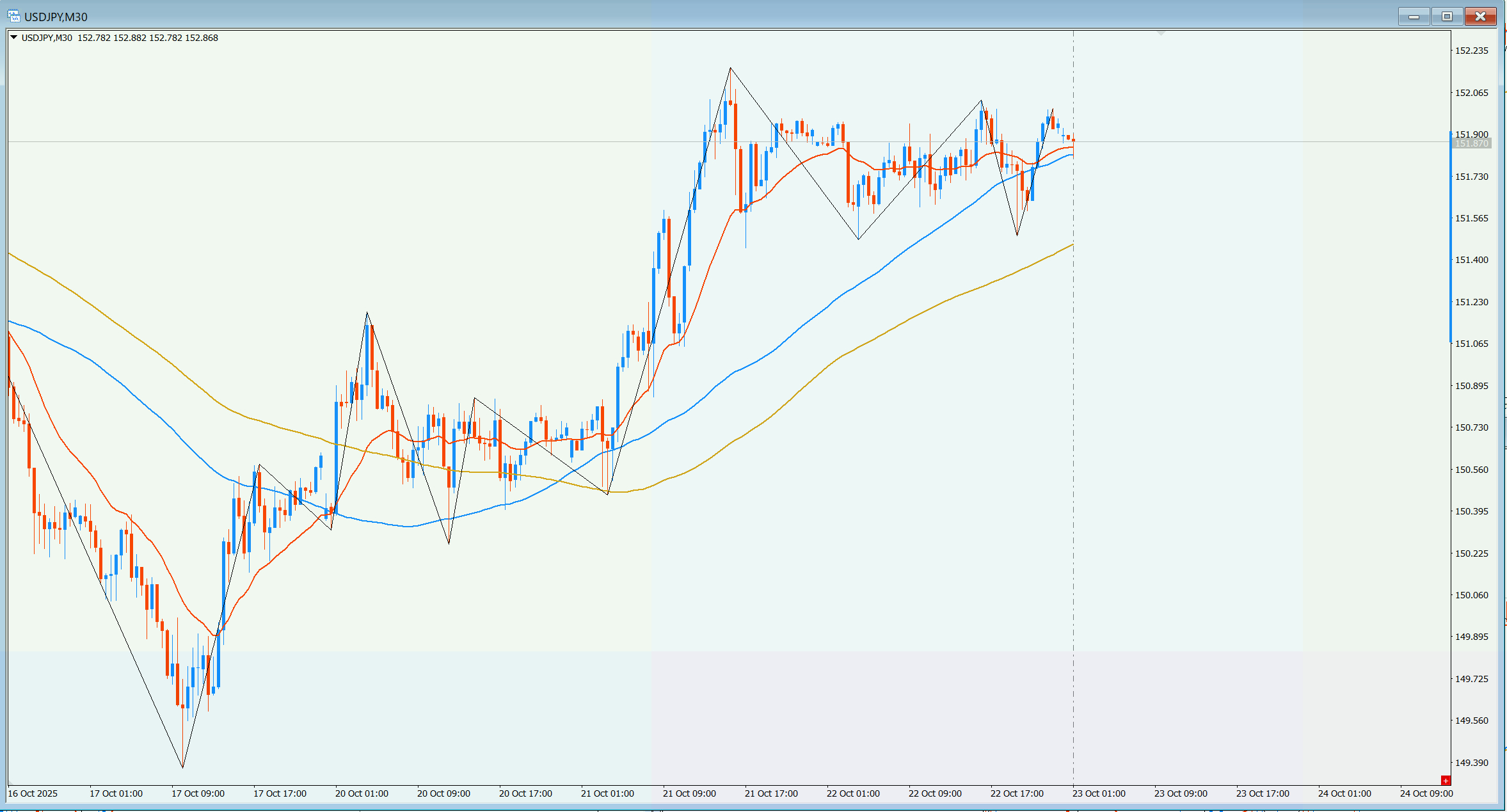Click the 20 Oct 17:00 time label
The height and width of the screenshot is (812, 1507).
(x=525, y=793)
